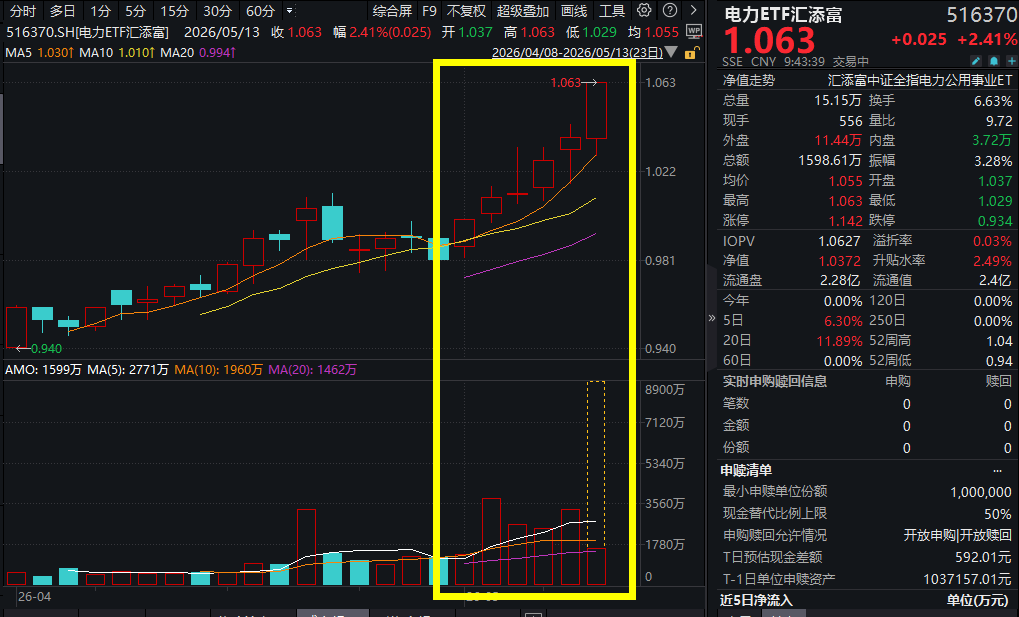Expand more periods dropdown after 60分
Screen dimensions: 1019x617
coord(290,10)
